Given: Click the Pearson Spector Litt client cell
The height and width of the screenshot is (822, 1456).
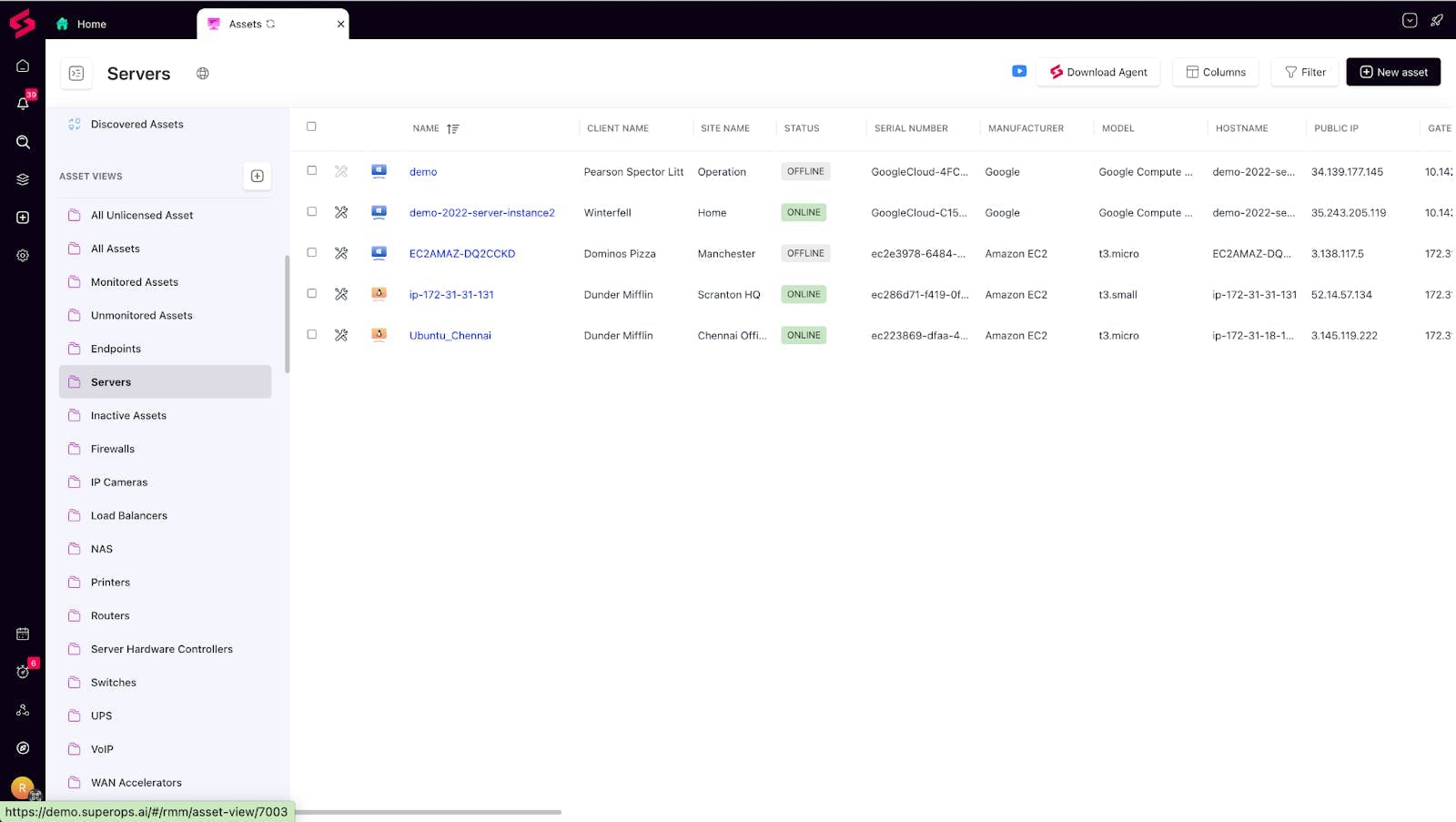Looking at the screenshot, I should pos(633,172).
